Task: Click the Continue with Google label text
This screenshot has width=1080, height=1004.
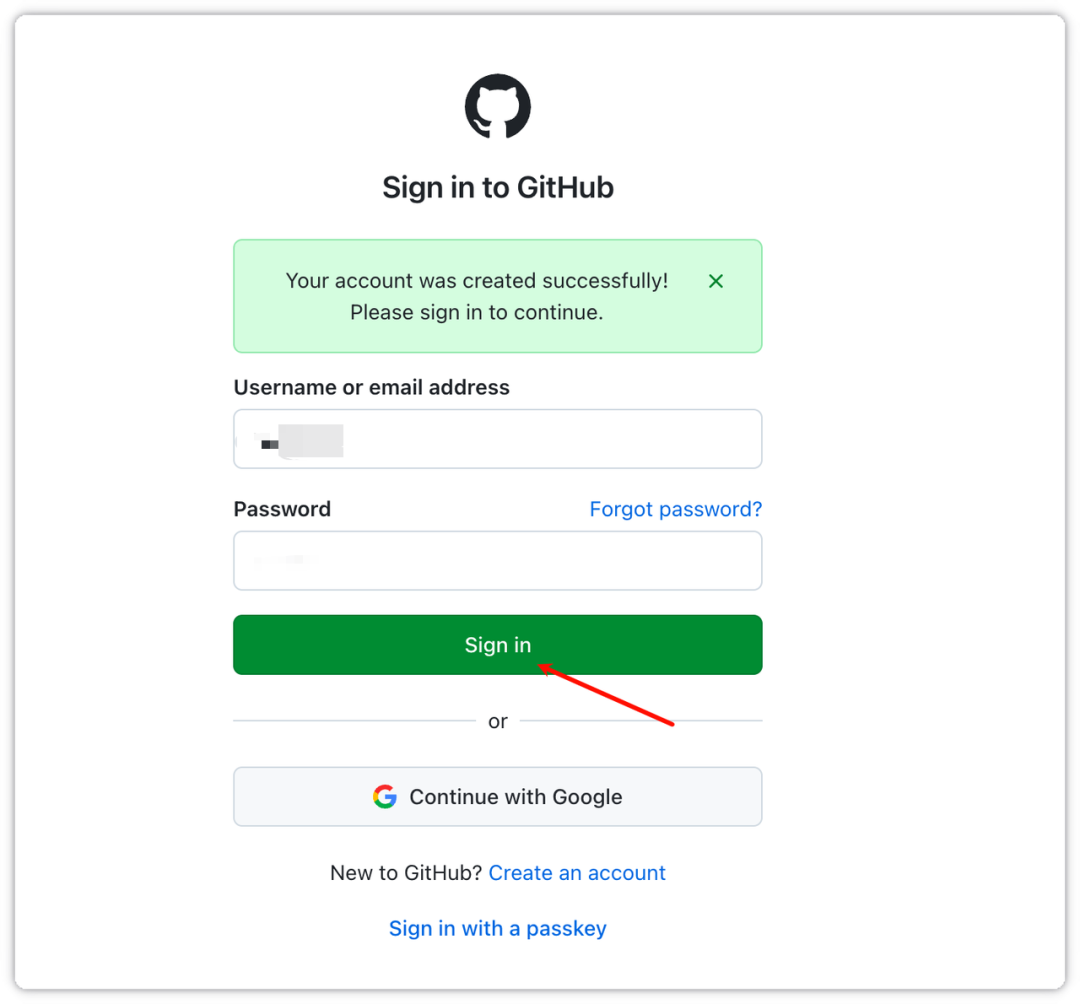Action: pyautogui.click(x=516, y=797)
